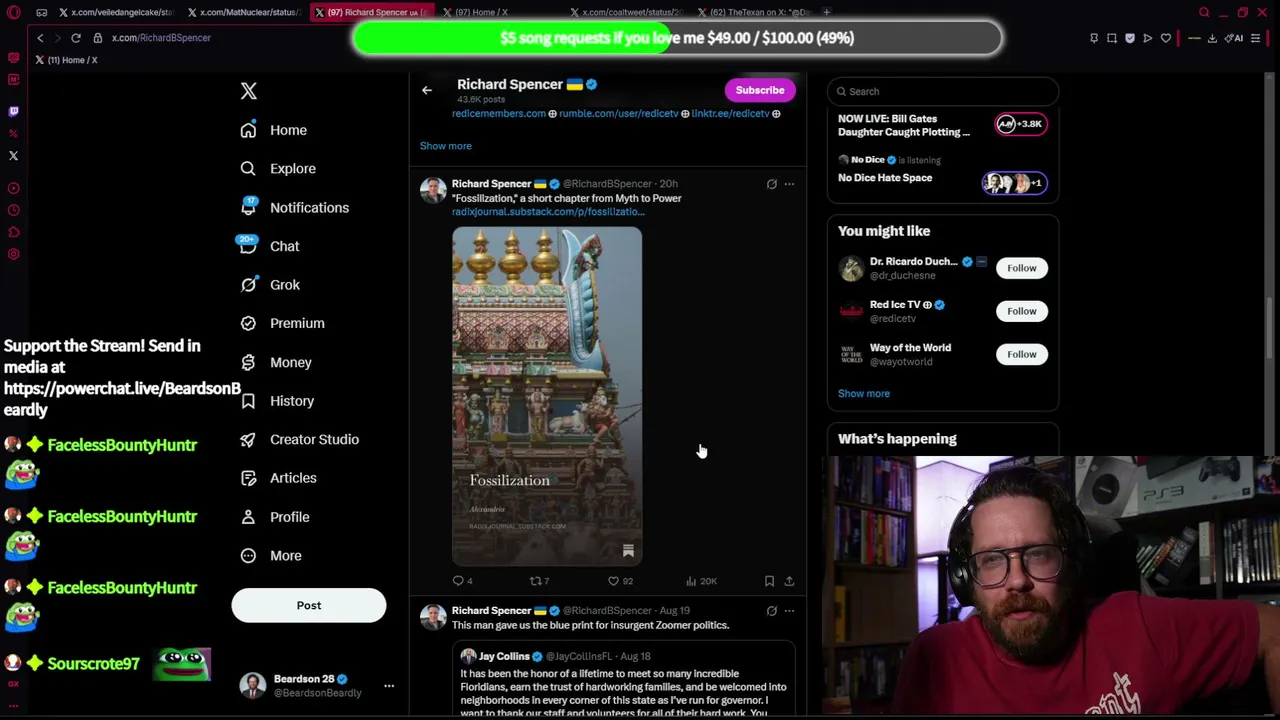
Task: Launch Grok from the left navigation
Action: click(x=270, y=285)
